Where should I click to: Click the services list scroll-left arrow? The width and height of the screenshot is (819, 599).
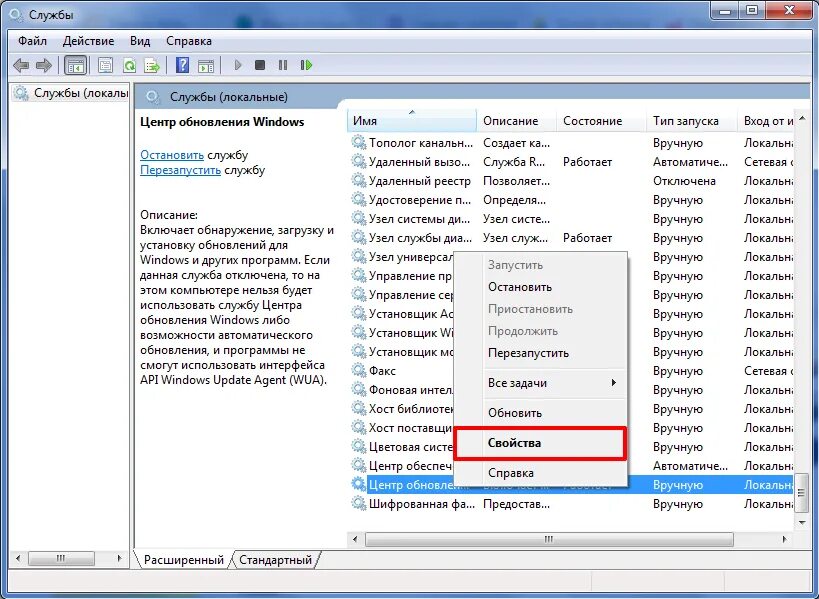355,539
